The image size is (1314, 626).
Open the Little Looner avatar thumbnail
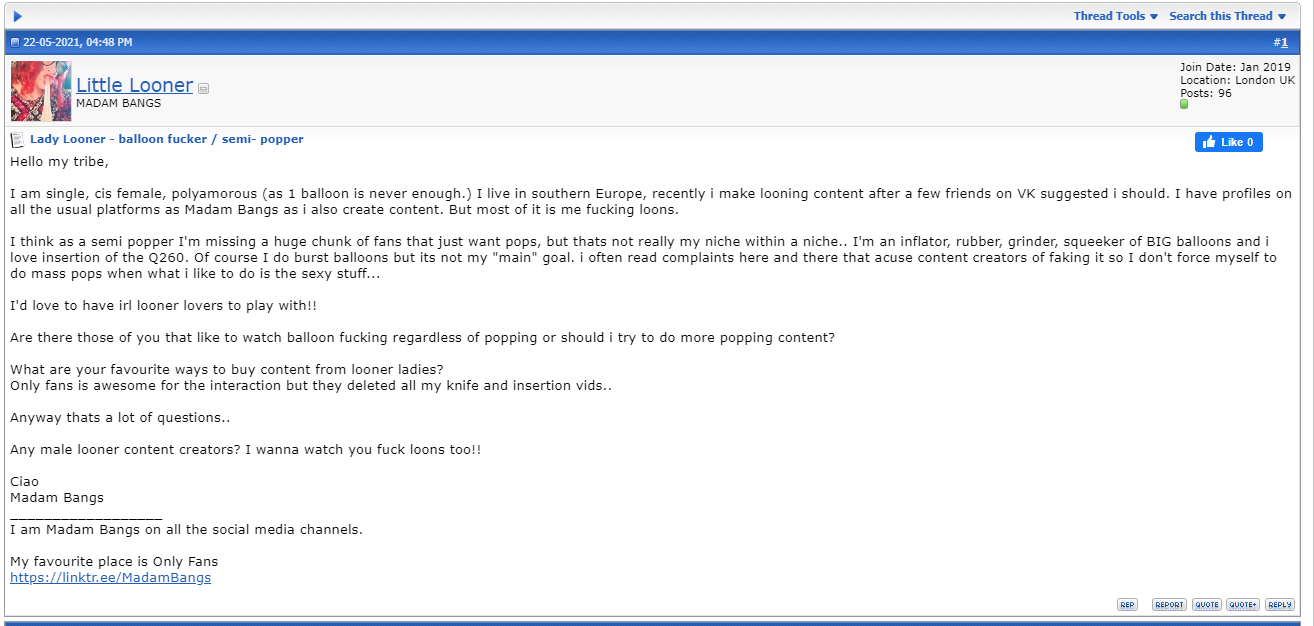(41, 91)
